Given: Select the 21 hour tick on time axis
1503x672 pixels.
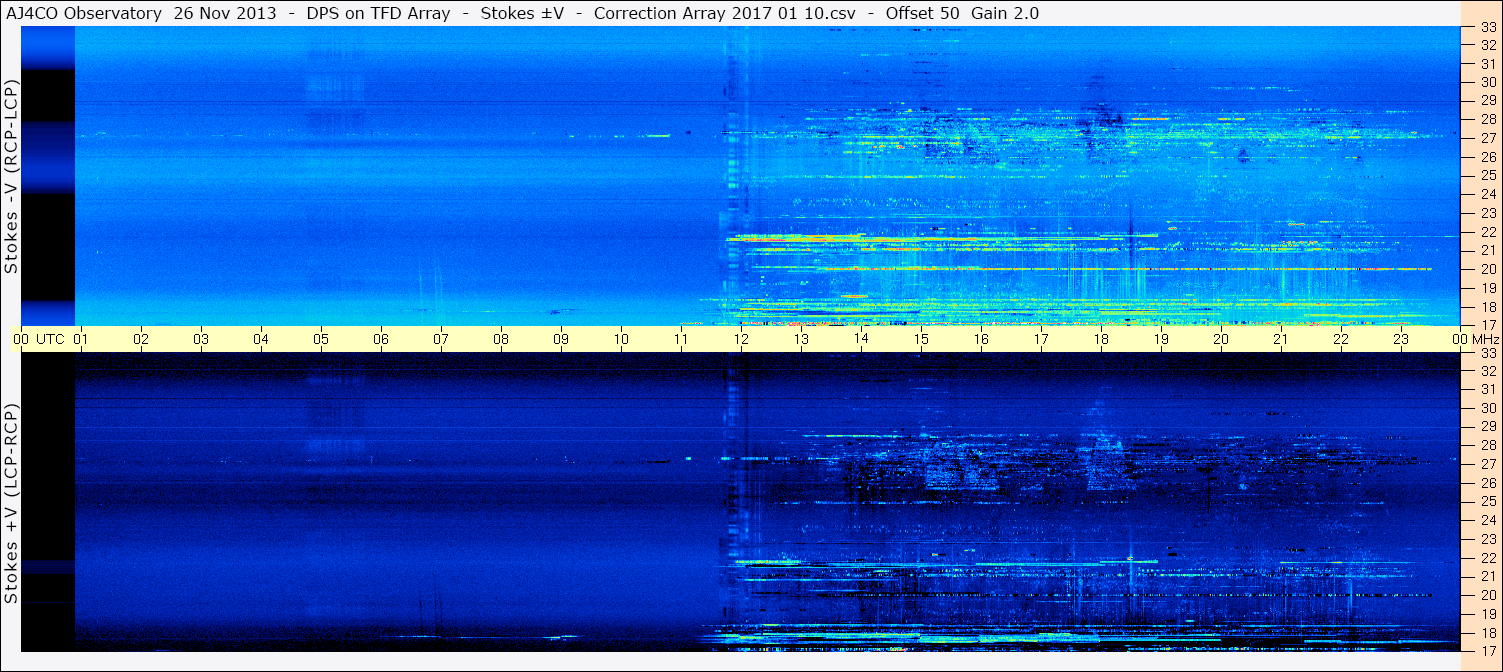Looking at the screenshot, I should coord(1281,340).
